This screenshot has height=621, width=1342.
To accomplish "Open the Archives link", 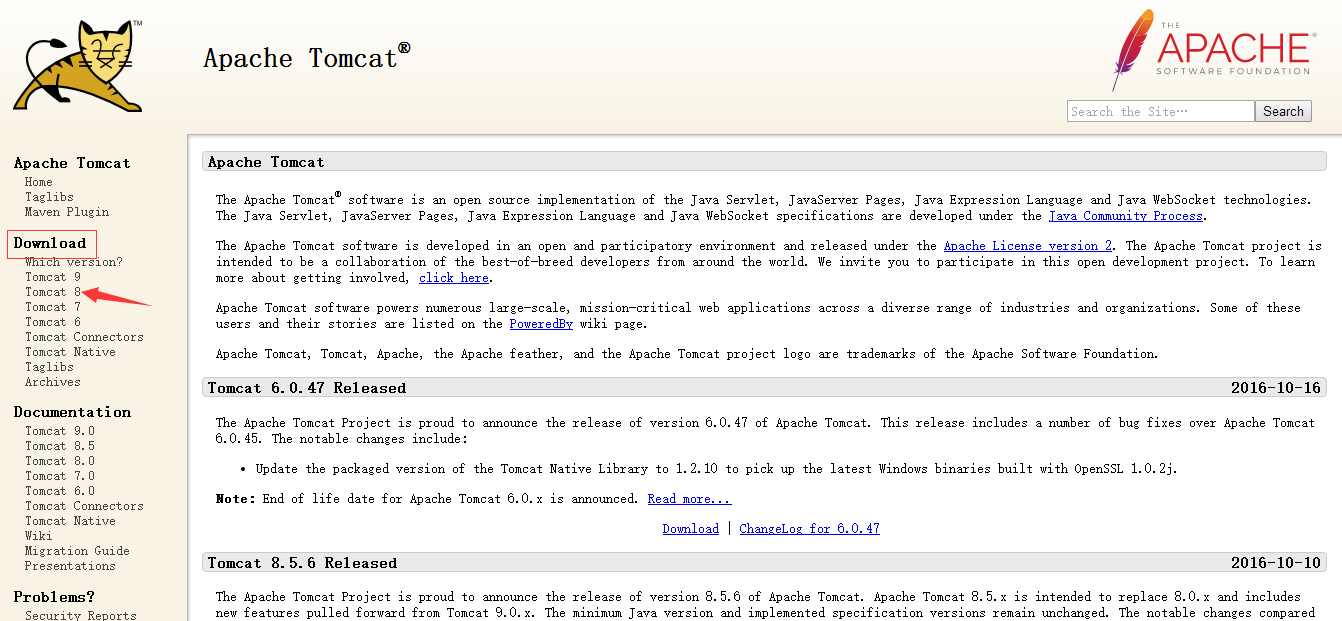I will [x=53, y=382].
